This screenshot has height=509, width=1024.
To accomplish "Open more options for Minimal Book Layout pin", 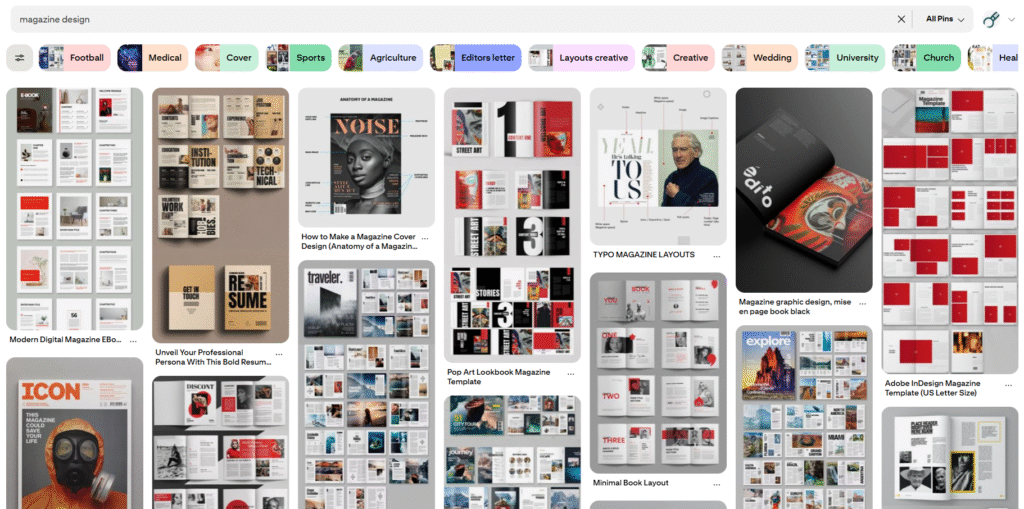I will (x=718, y=483).
